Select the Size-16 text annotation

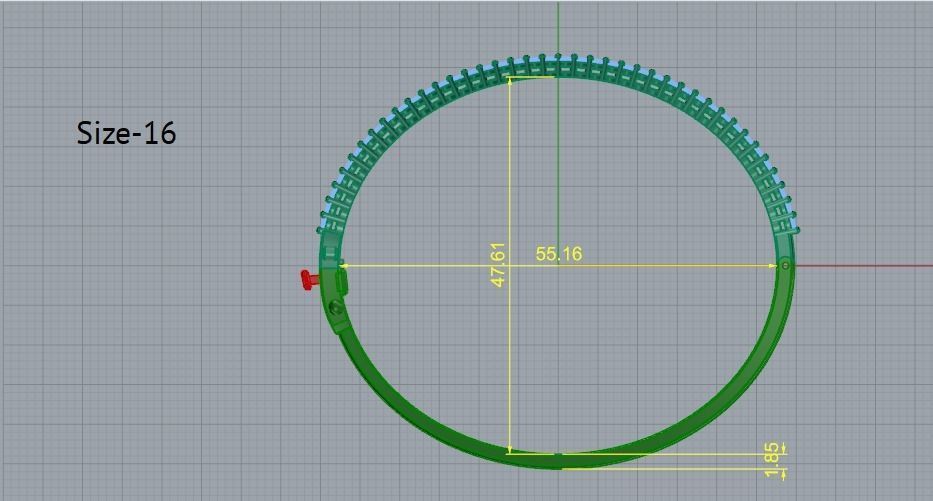point(126,133)
